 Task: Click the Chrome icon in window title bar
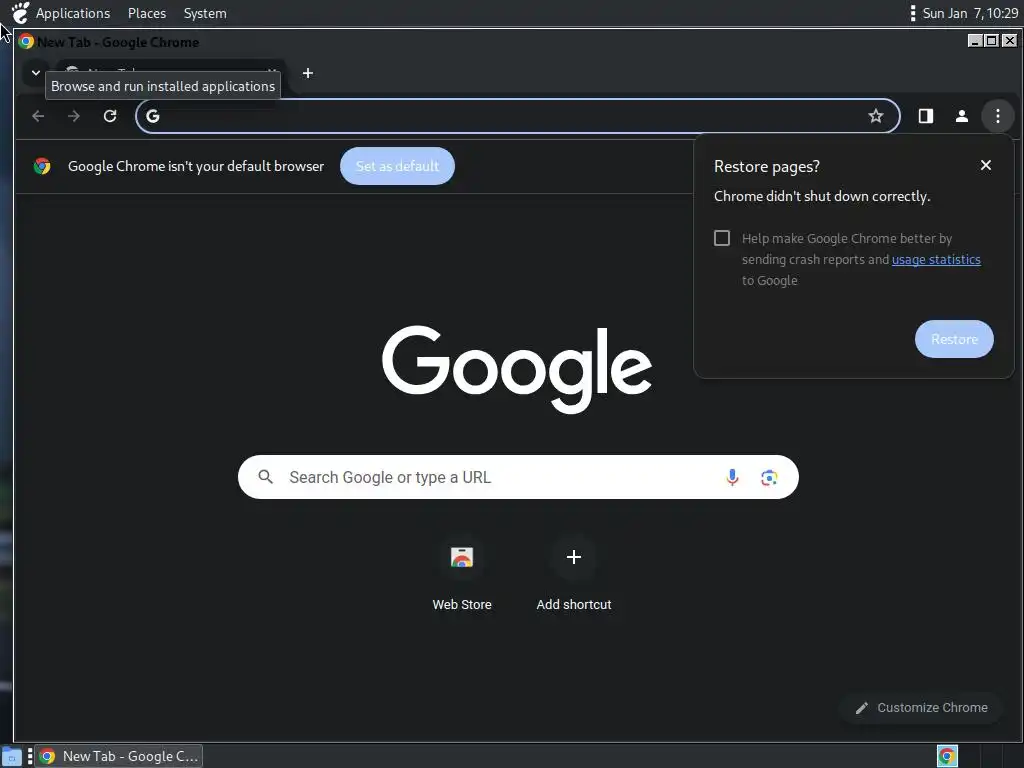[x=26, y=42]
